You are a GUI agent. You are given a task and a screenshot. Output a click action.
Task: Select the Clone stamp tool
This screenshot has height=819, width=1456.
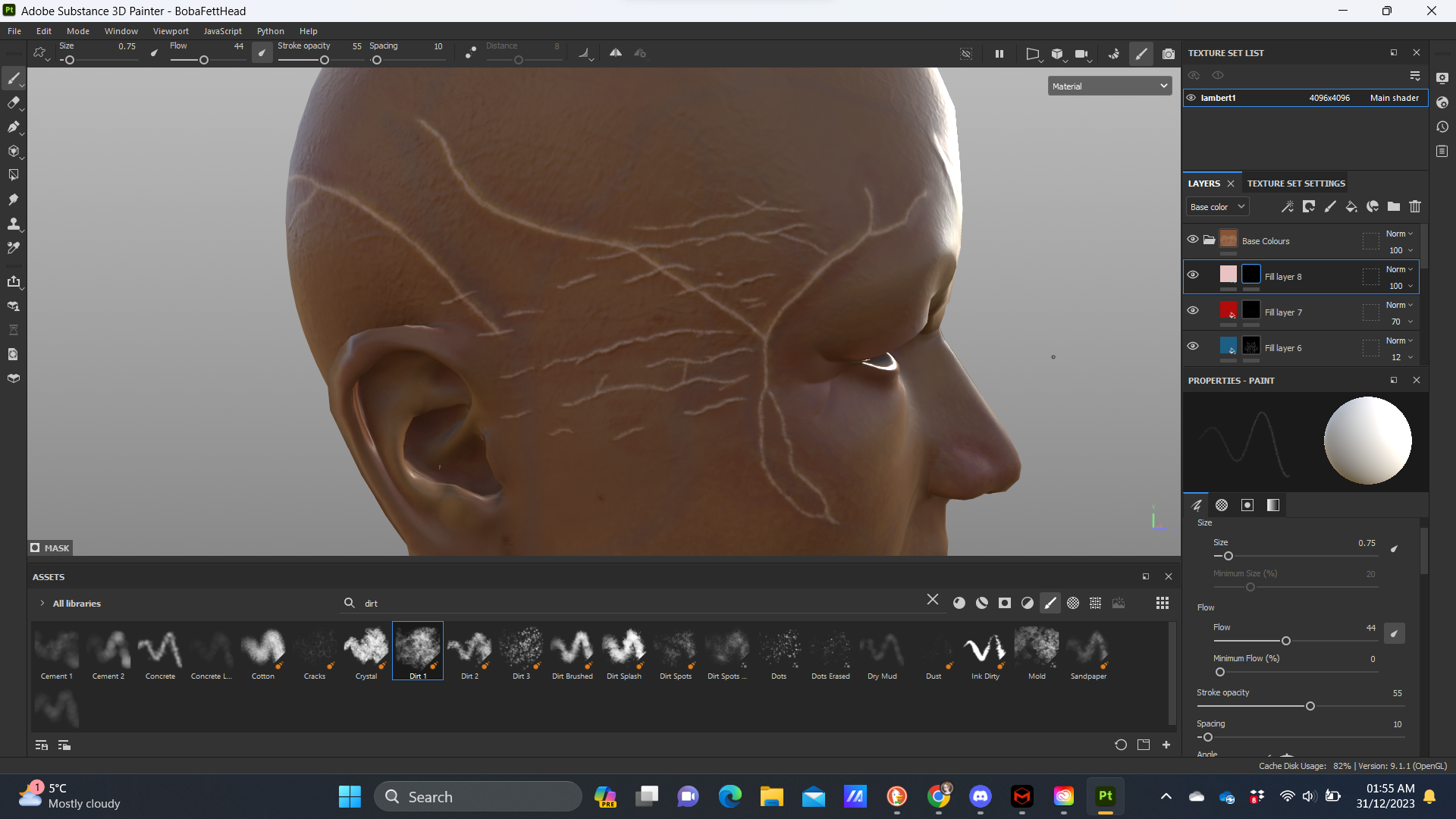pyautogui.click(x=14, y=224)
